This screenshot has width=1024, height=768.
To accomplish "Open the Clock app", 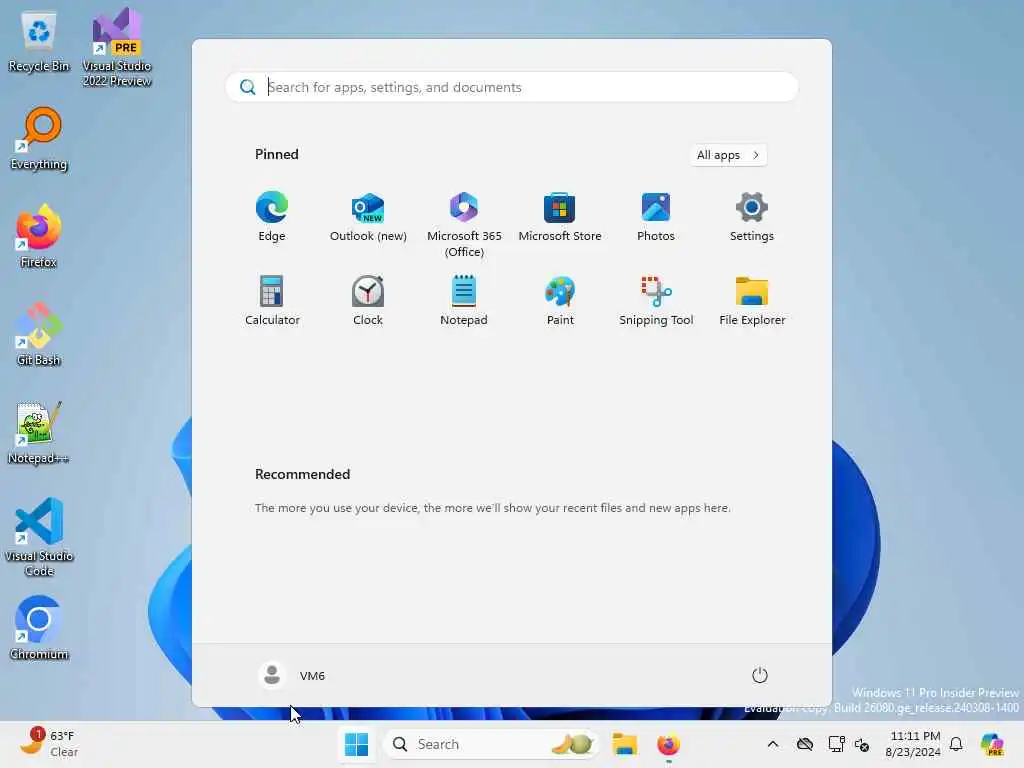I will click(x=368, y=301).
